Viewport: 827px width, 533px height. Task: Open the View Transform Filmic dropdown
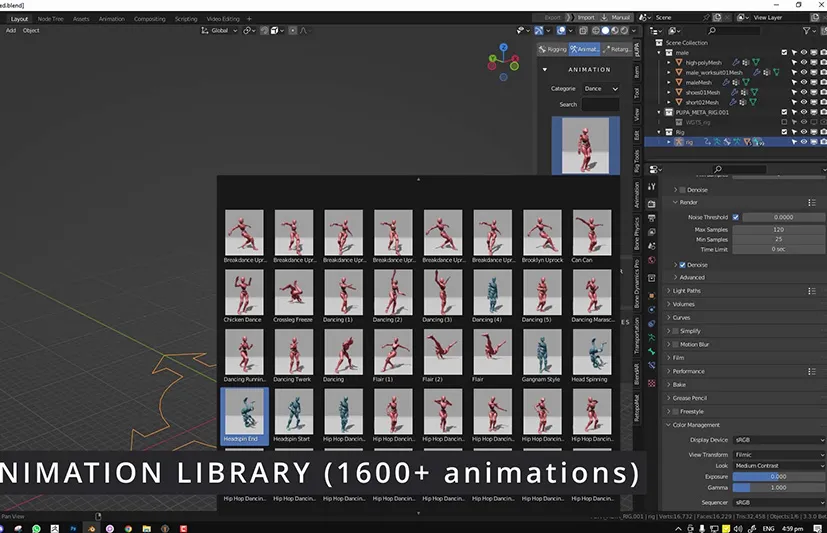tap(779, 454)
